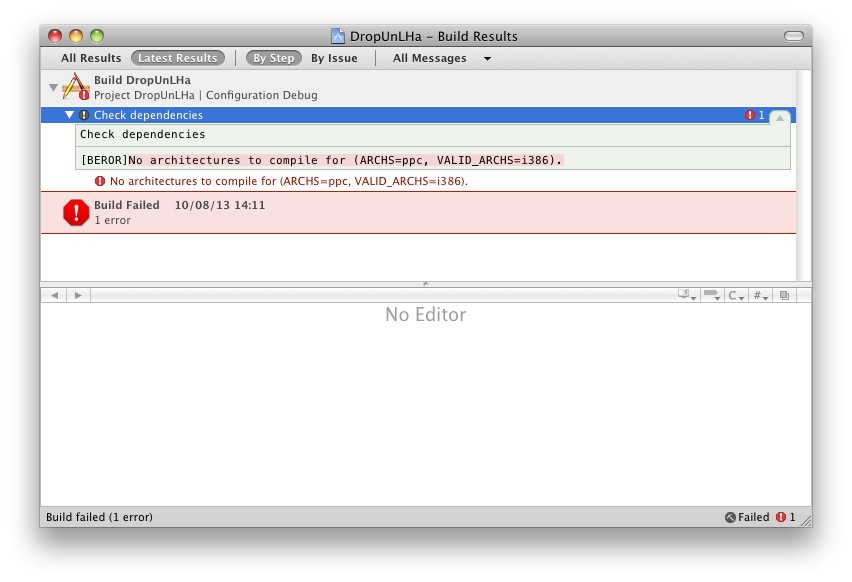Screen dimensions: 852x582
Task: Toggle toolbar with the pill button in title bar
Action: tap(794, 36)
